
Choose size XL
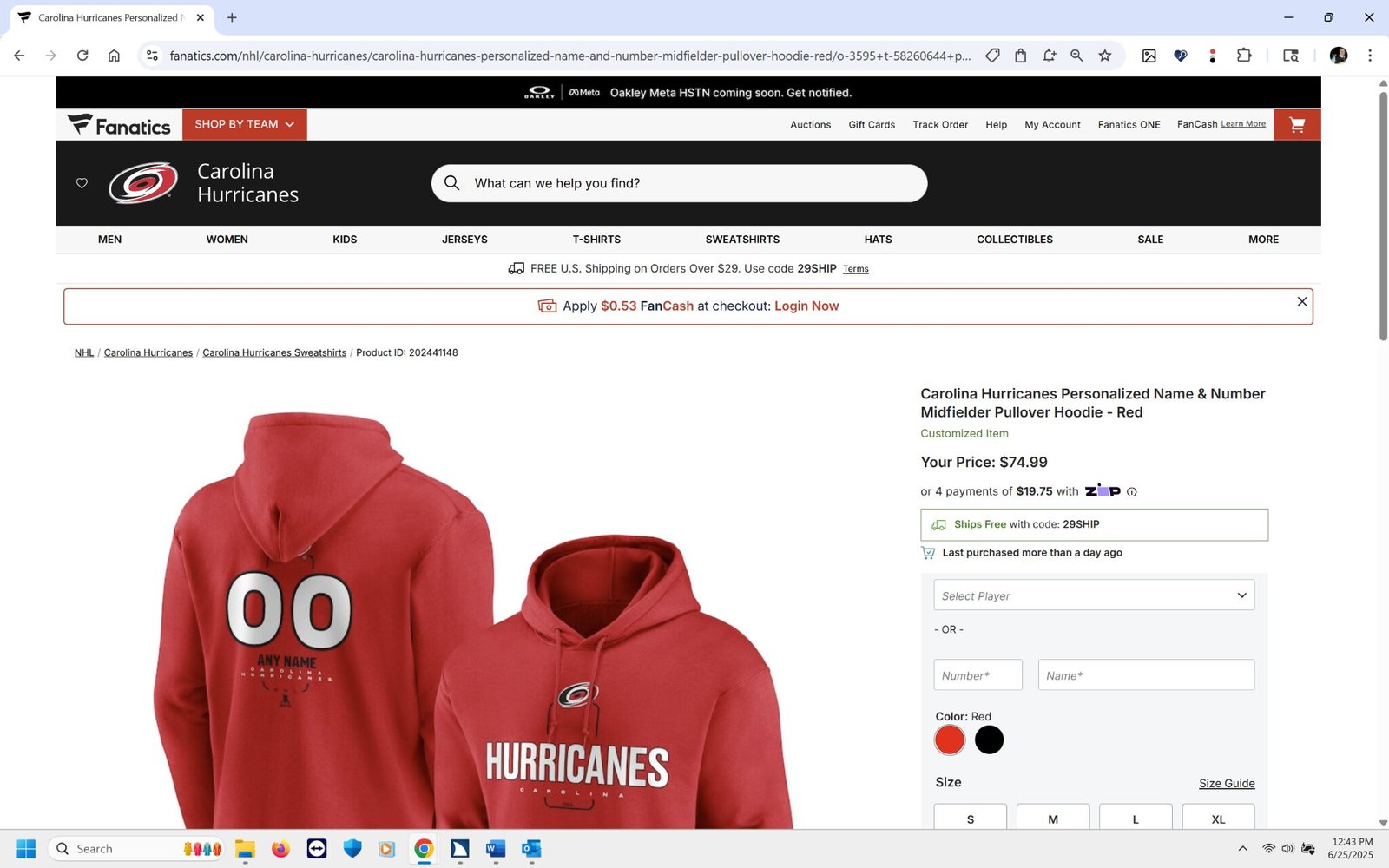[1218, 818]
